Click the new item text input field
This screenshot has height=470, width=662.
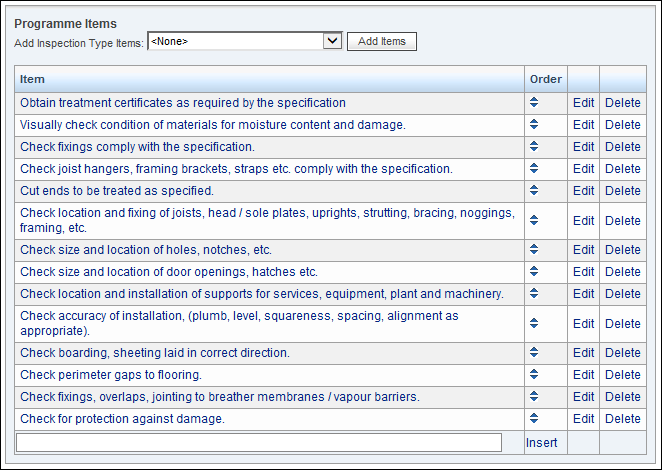tap(259, 443)
